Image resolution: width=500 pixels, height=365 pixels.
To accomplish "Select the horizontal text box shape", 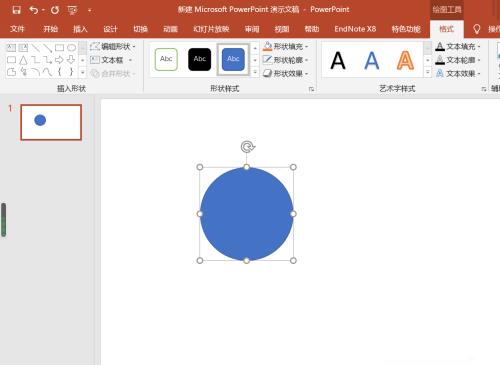I will tap(11, 48).
